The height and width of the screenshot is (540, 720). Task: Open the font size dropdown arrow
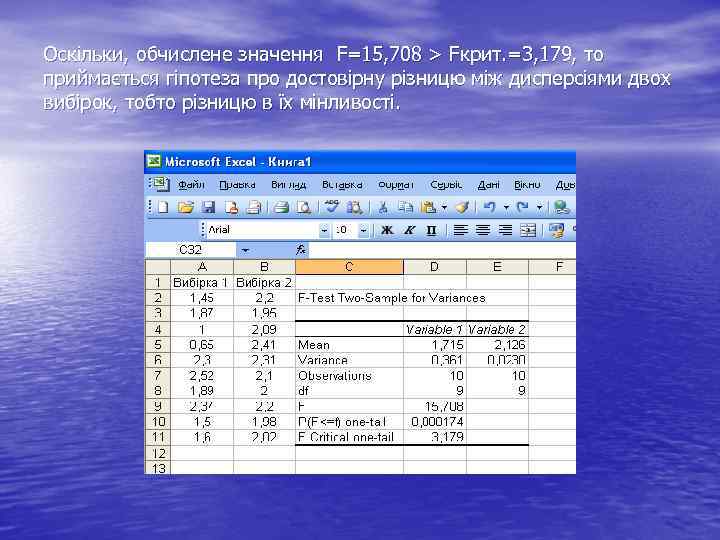pyautogui.click(x=363, y=230)
